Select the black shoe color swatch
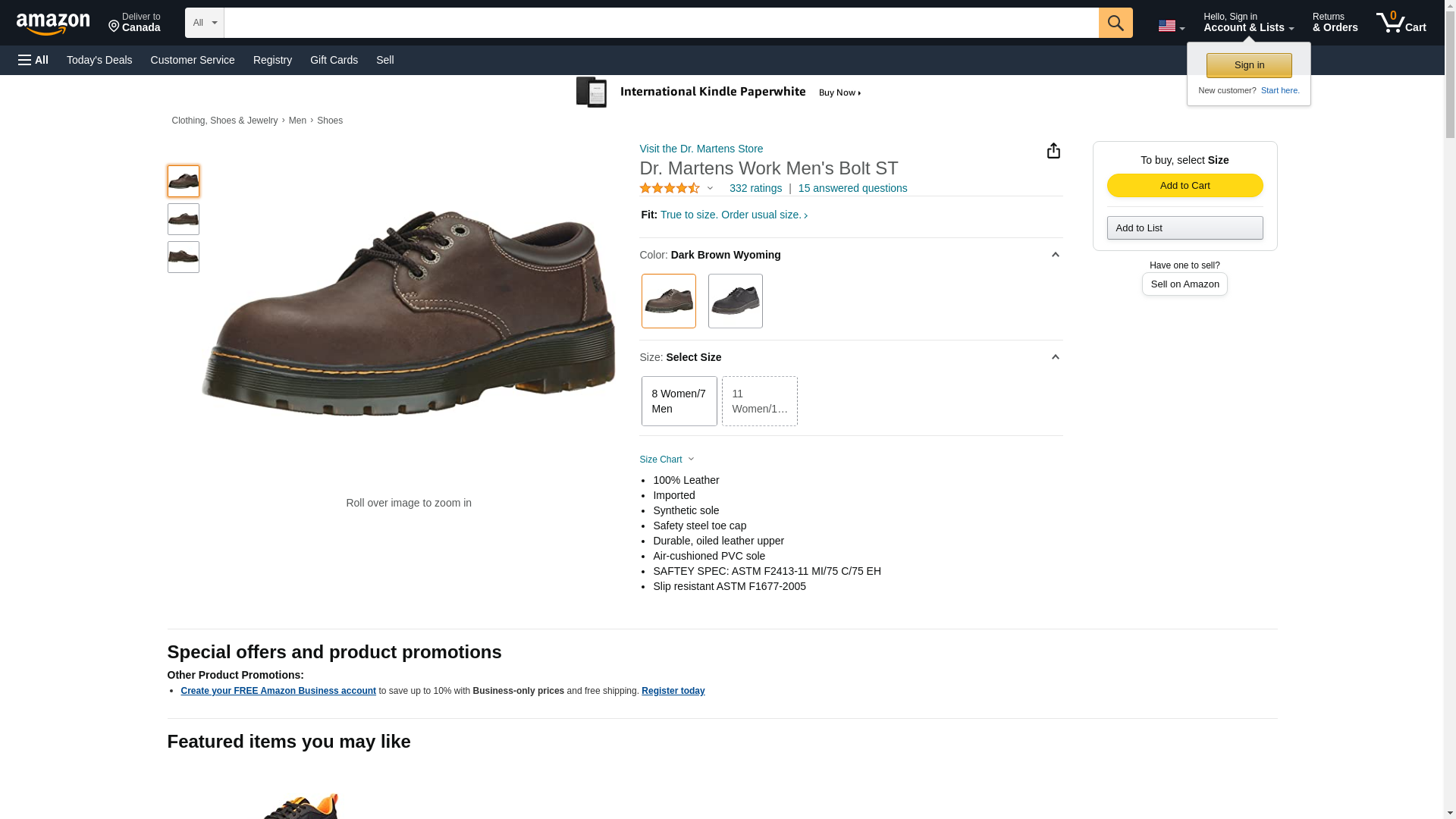This screenshot has width=1456, height=819. pyautogui.click(x=735, y=301)
